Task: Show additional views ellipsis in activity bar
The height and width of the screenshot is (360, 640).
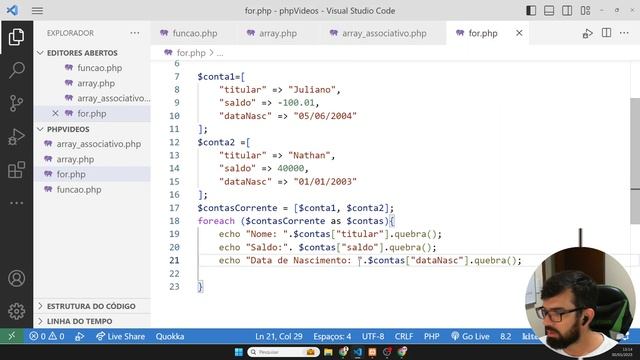Action: tap(16, 203)
